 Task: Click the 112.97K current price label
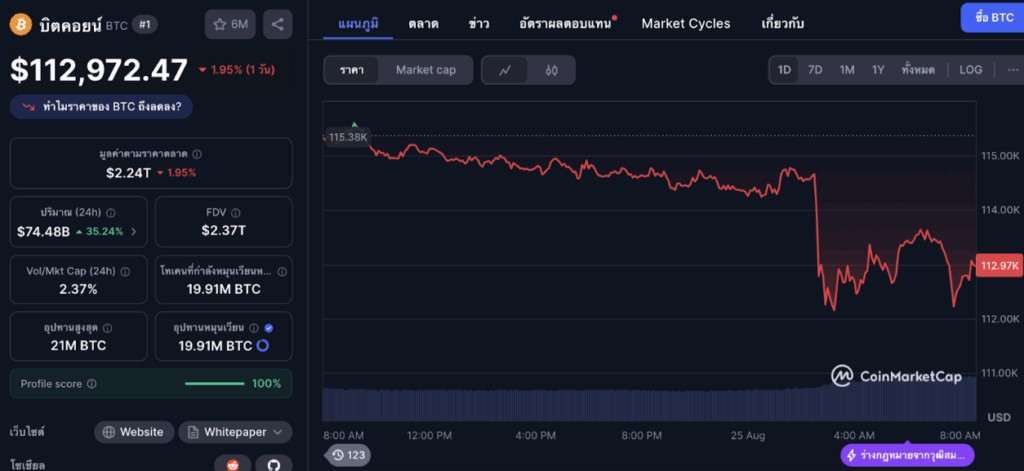(x=999, y=265)
